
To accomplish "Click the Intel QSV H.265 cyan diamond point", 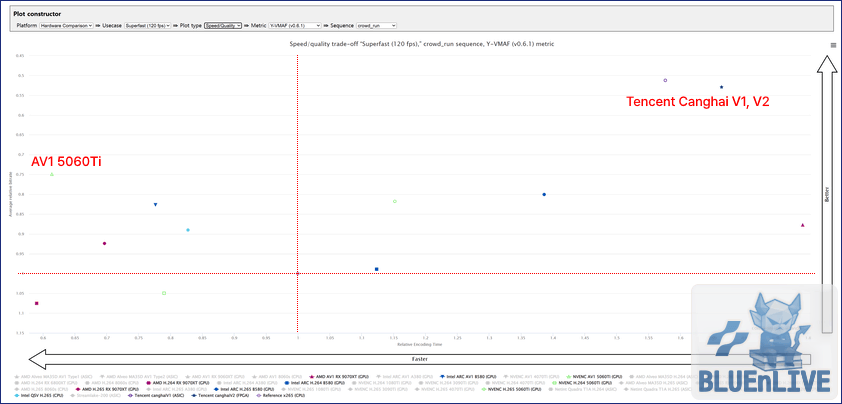I will point(188,230).
